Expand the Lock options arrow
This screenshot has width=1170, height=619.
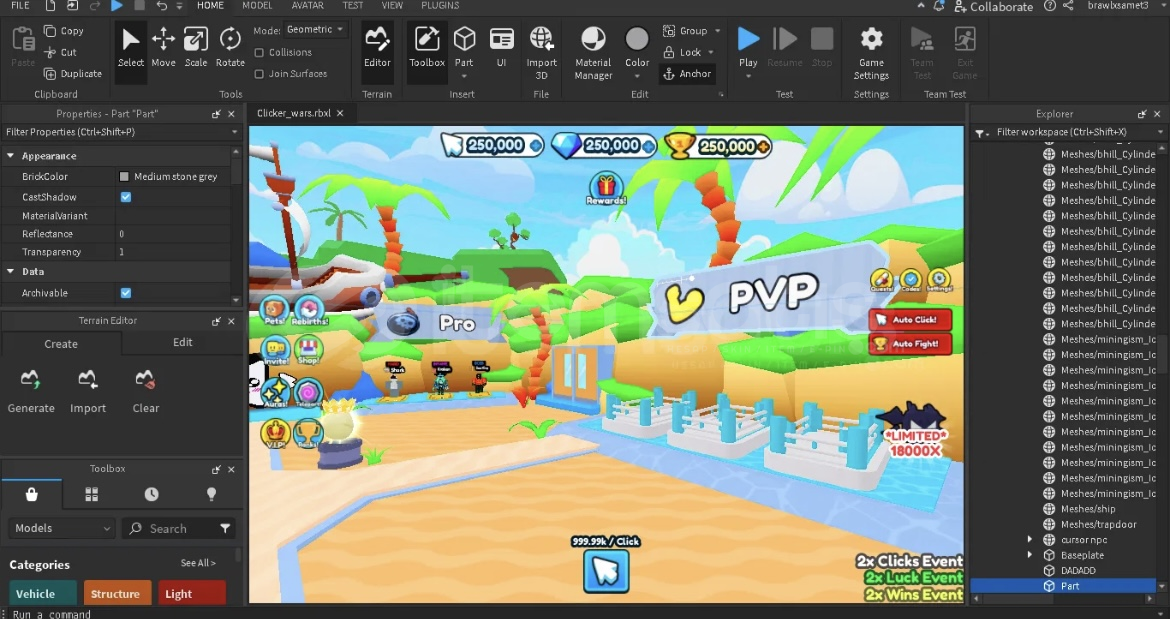click(711, 52)
